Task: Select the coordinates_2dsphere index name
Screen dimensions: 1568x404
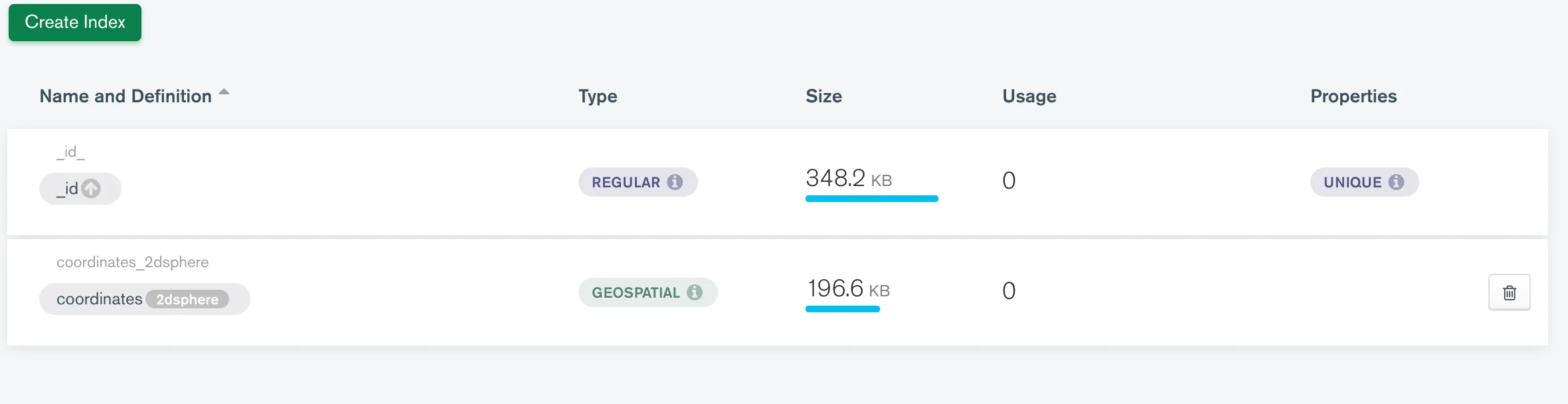Action: 132,262
